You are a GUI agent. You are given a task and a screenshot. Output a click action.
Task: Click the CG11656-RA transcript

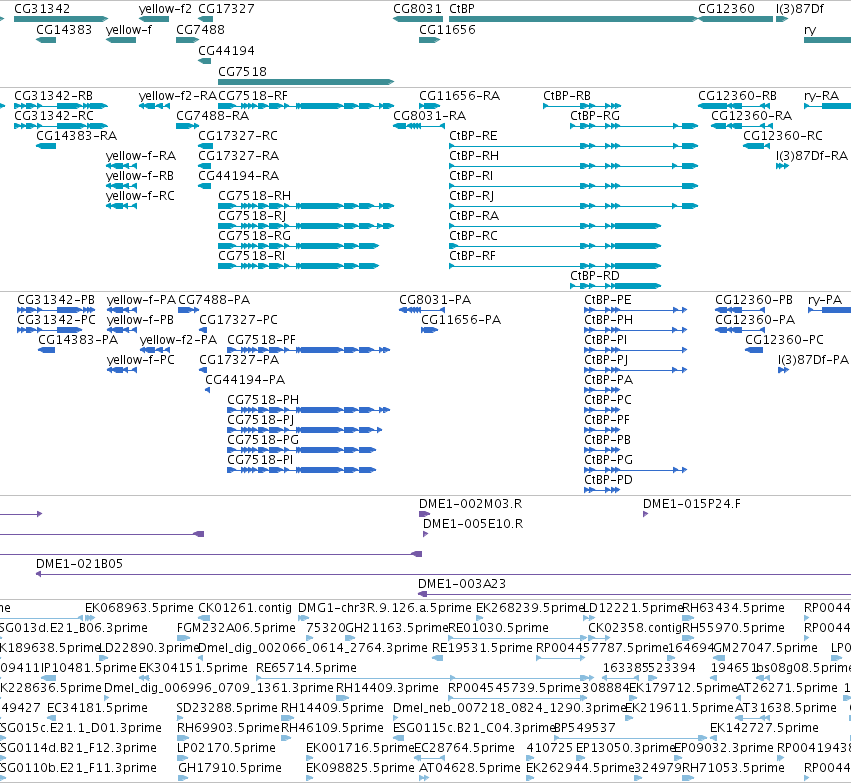[429, 106]
